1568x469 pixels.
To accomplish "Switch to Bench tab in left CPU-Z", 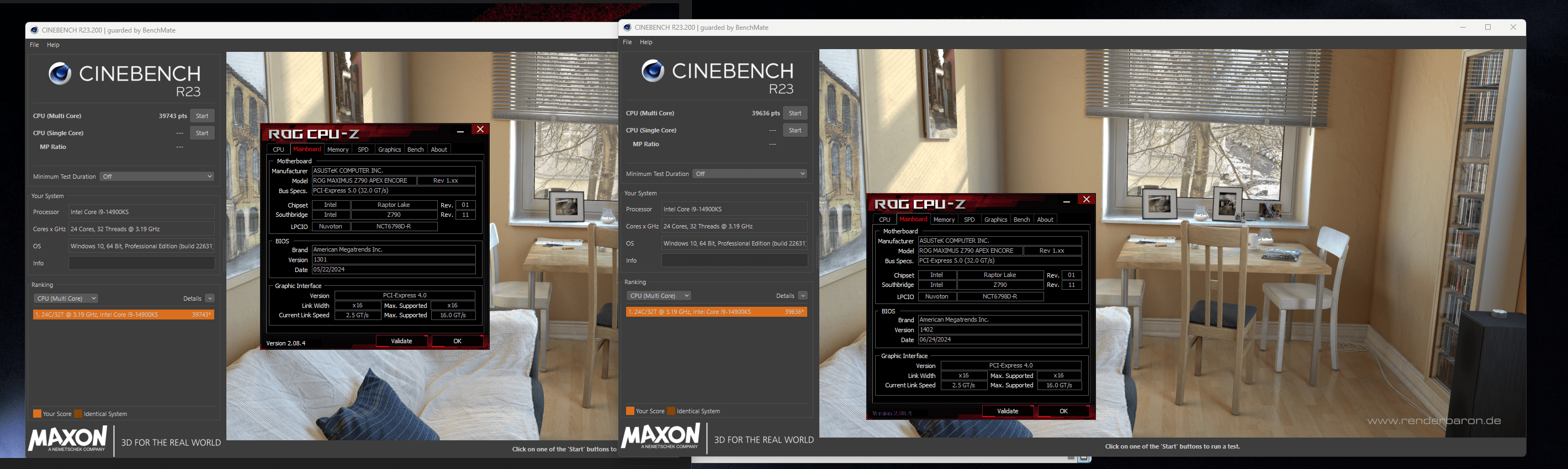I will (x=415, y=150).
